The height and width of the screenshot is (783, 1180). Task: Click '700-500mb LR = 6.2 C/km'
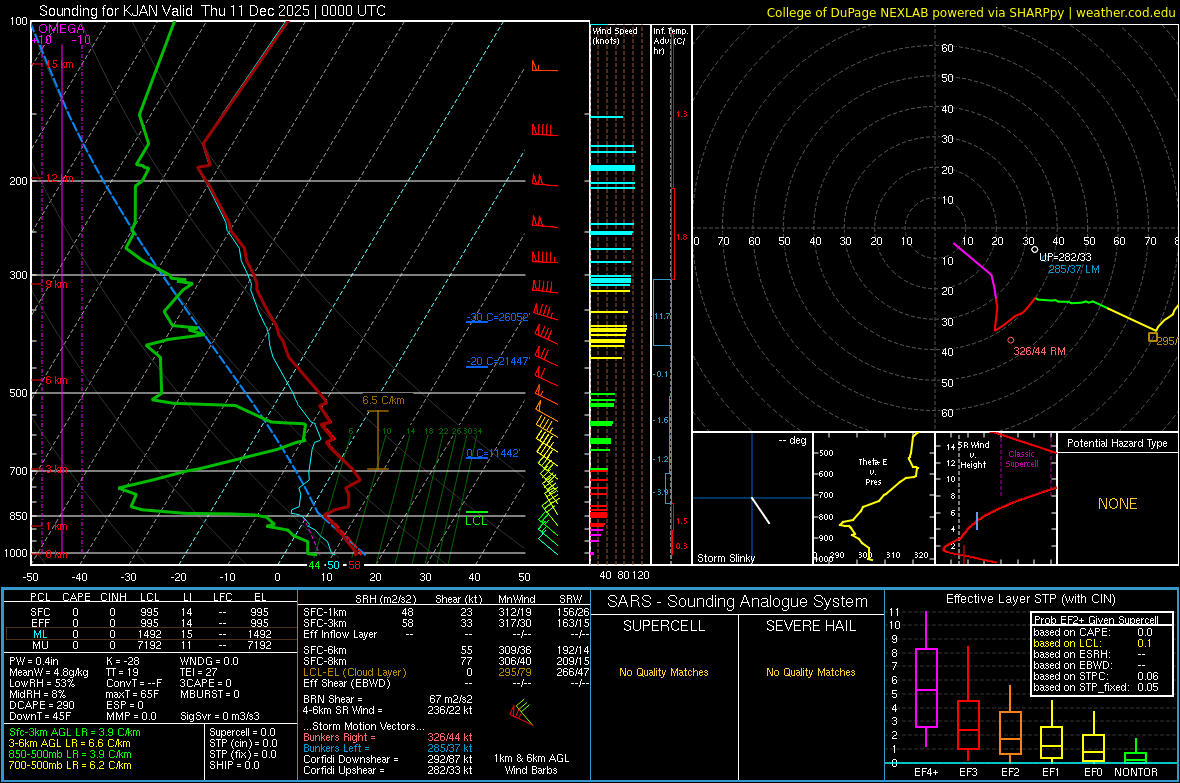click(x=70, y=765)
